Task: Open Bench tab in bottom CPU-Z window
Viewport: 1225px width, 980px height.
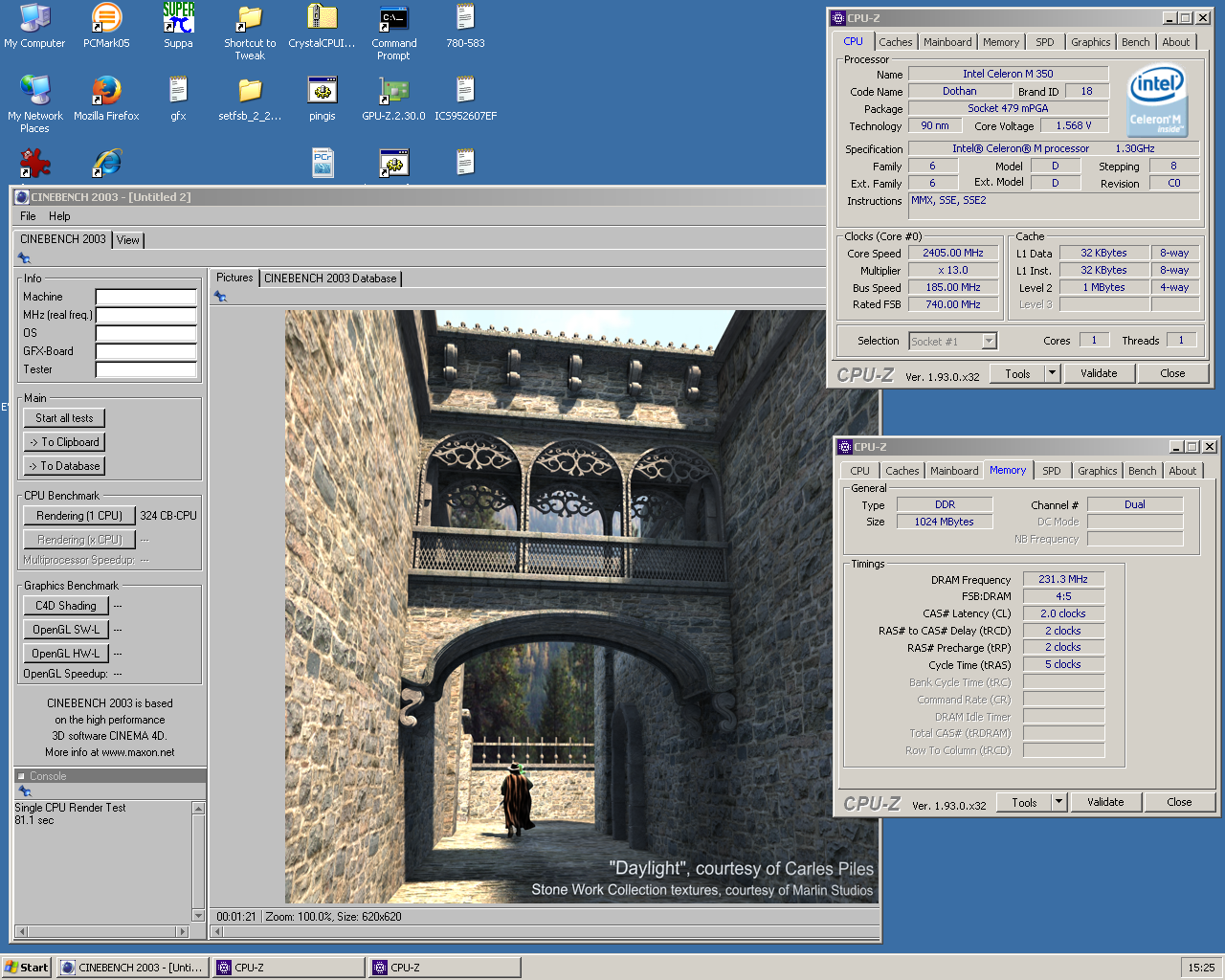Action: [x=1143, y=471]
